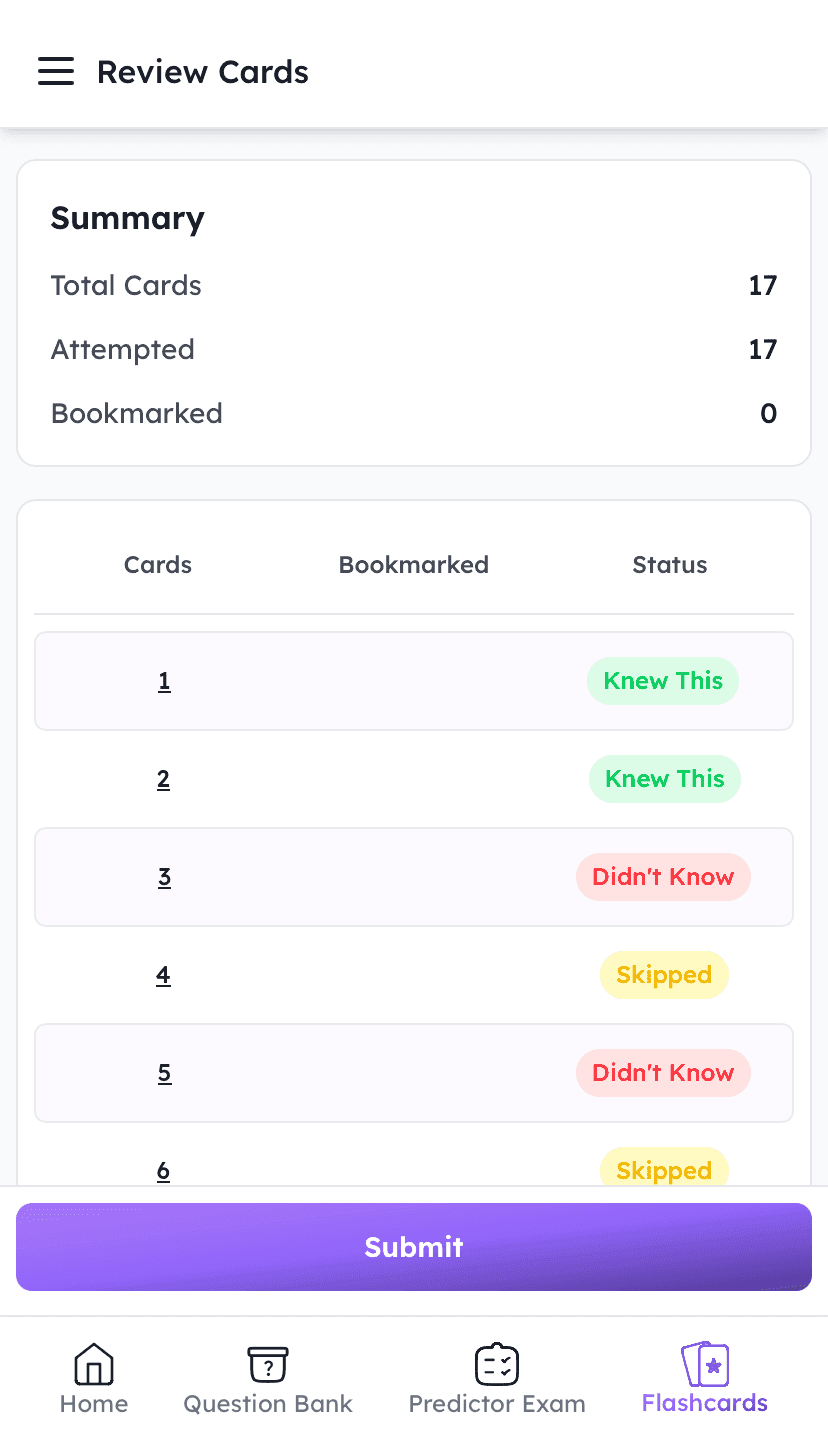Click the Cards column header
Image resolution: width=828 pixels, height=1431 pixels.
[157, 564]
